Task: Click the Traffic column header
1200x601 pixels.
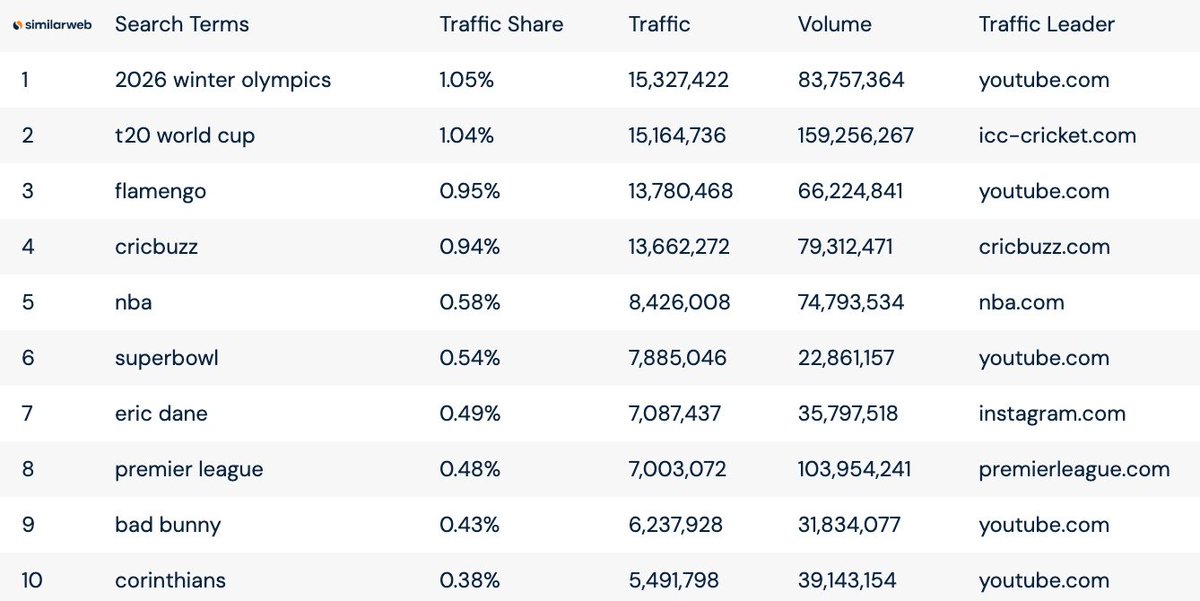Action: [659, 25]
